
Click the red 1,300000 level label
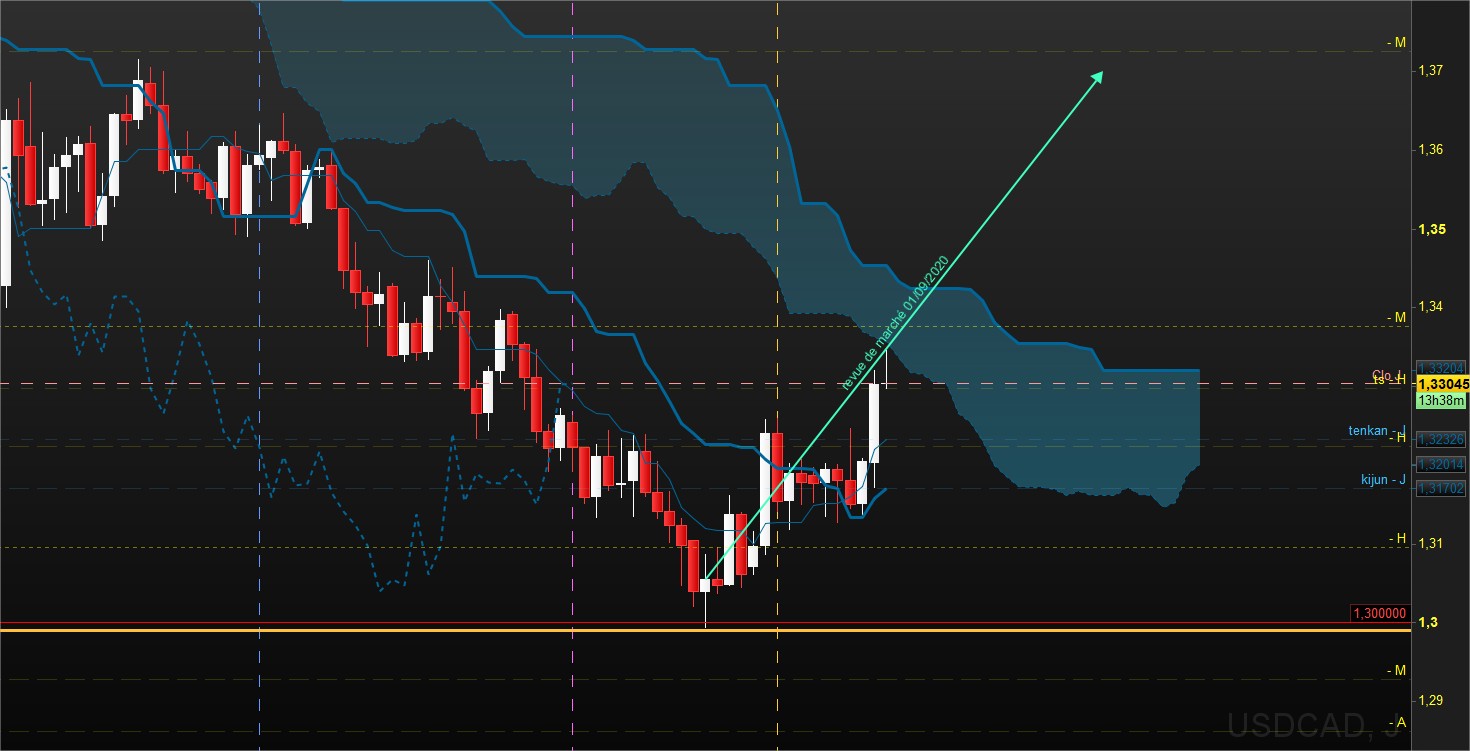[x=1379, y=613]
